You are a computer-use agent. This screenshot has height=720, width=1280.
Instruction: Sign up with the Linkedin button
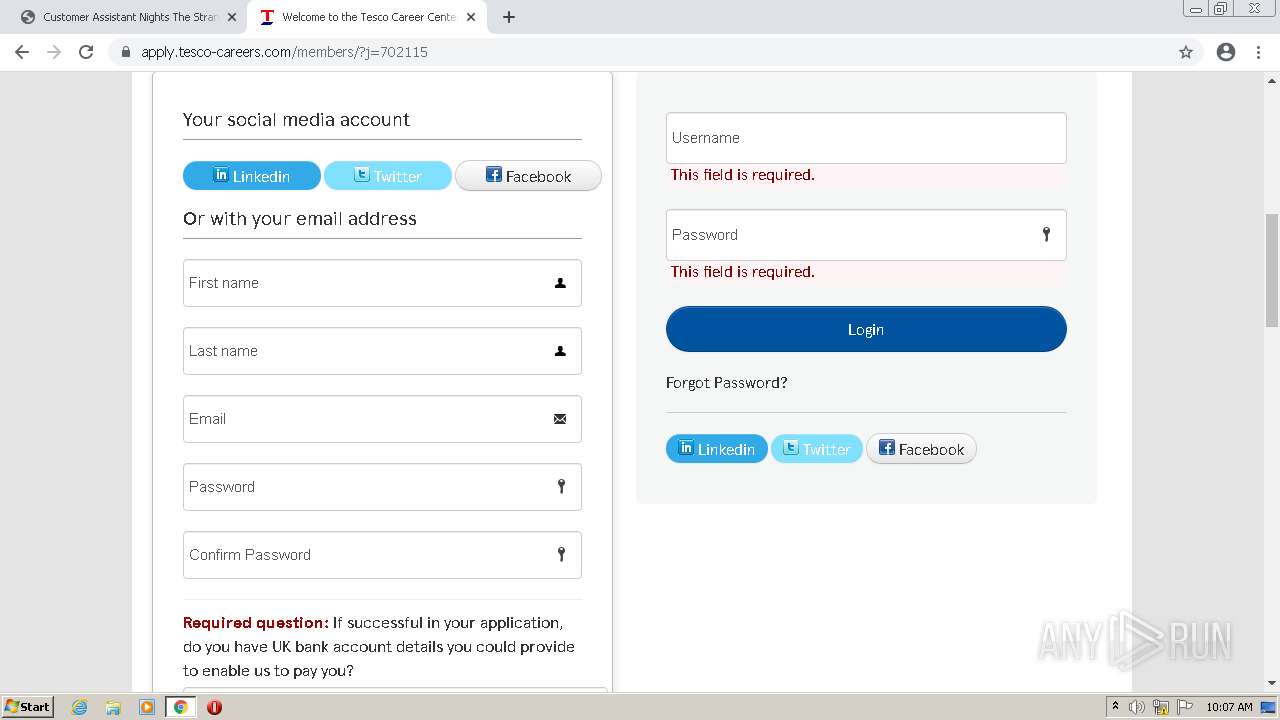tap(252, 176)
